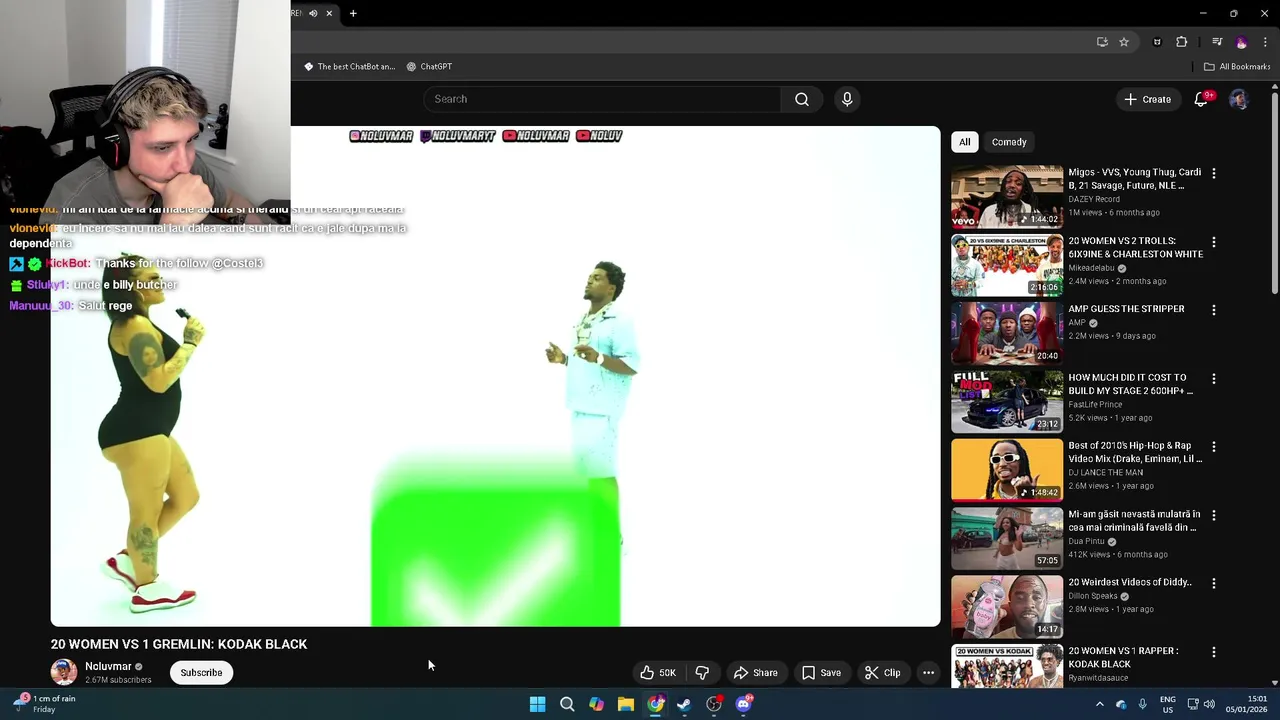Like the video with thumbs up
1280x720 pixels.
coord(658,673)
